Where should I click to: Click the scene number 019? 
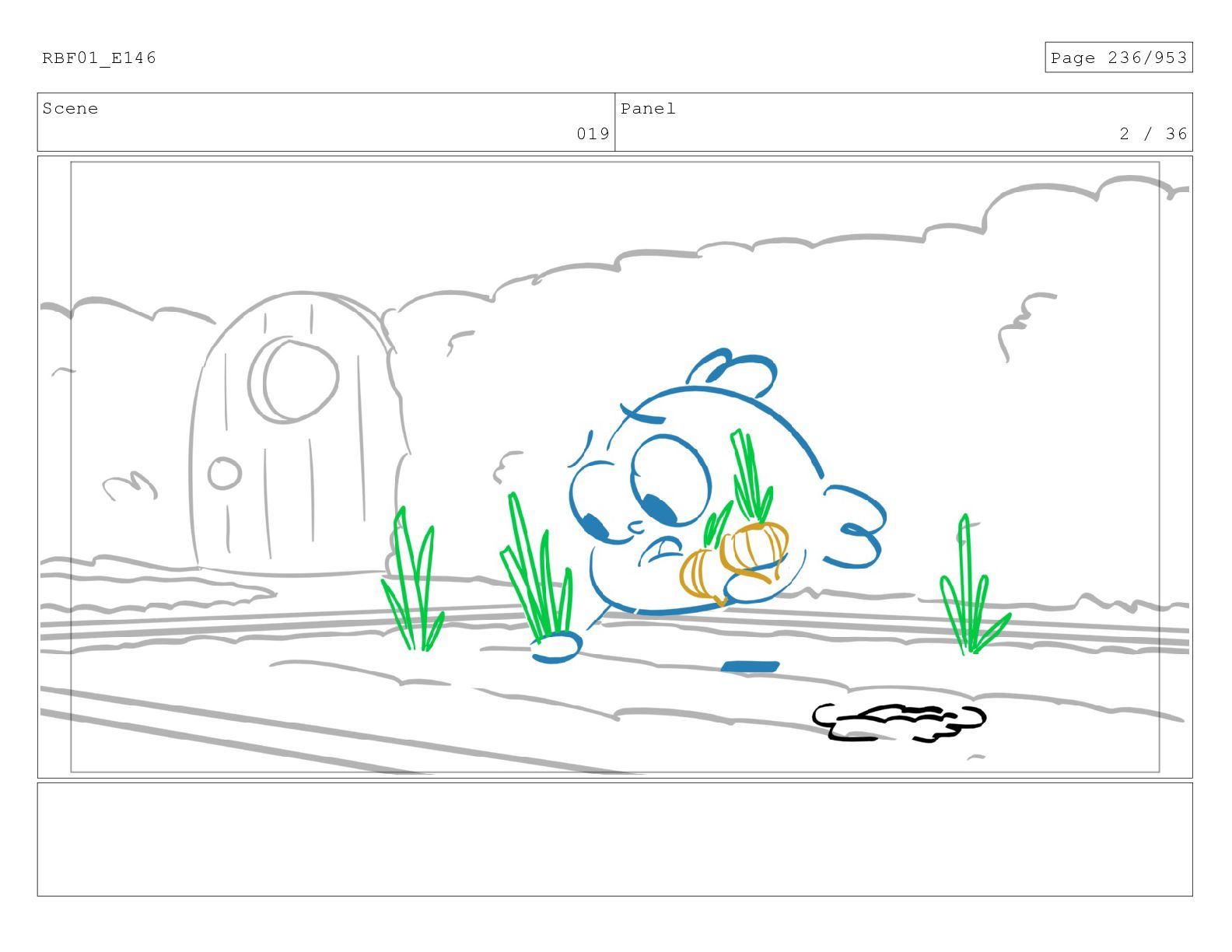click(x=593, y=134)
